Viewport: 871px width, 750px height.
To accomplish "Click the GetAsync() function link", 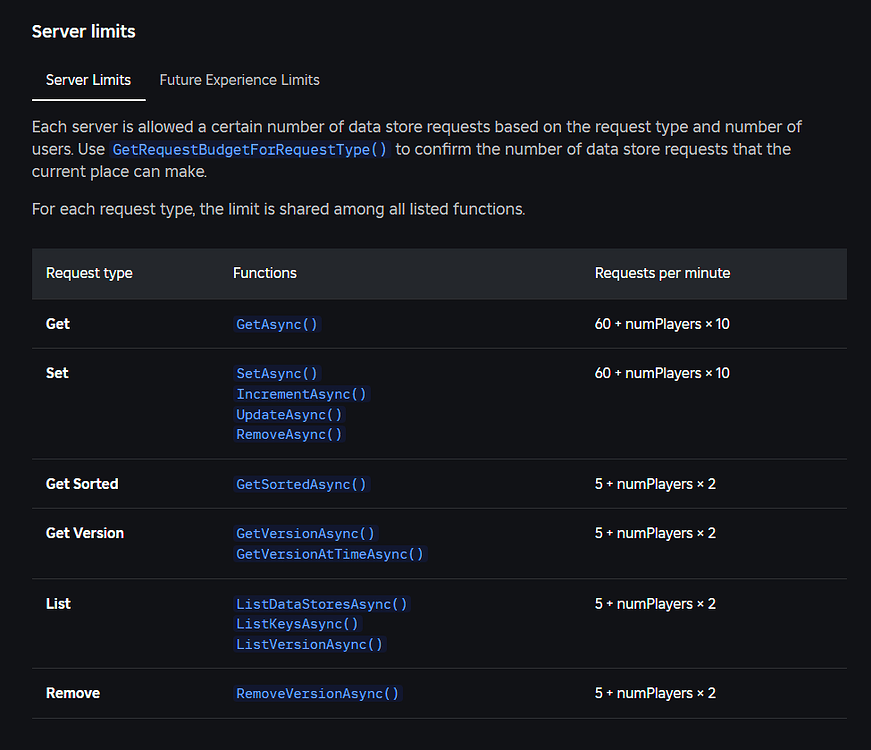I will coord(276,323).
